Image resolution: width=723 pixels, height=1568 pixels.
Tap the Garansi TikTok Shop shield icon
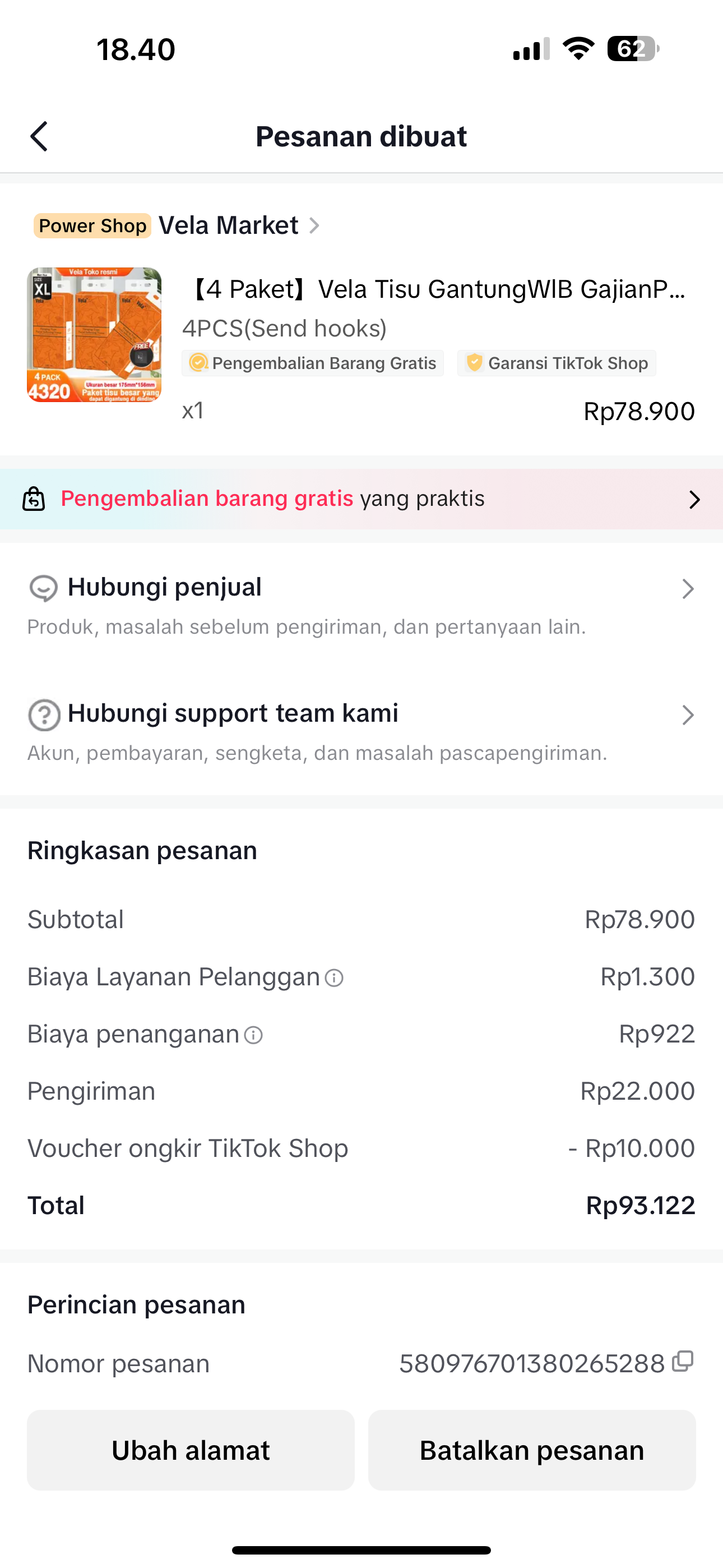(474, 363)
